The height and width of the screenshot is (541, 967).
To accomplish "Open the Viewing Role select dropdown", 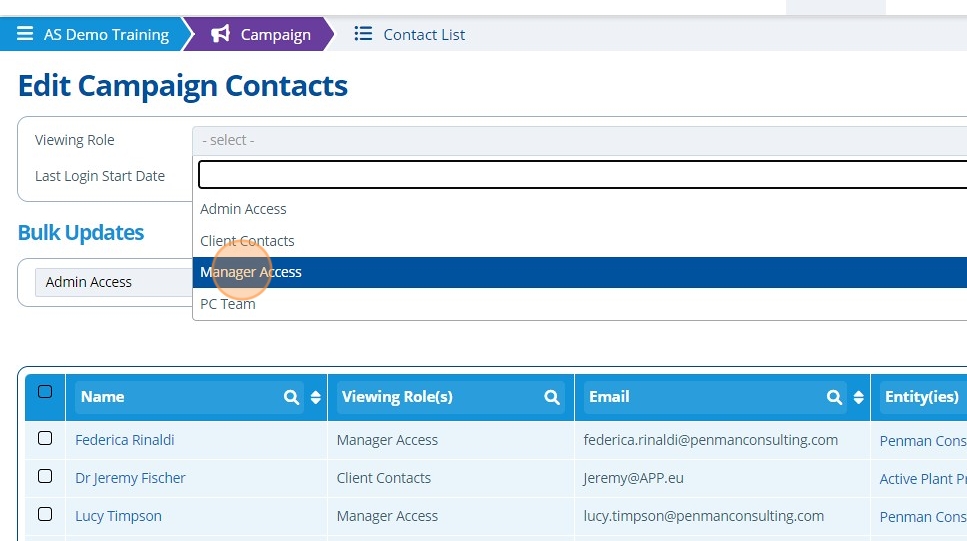I will tap(580, 140).
